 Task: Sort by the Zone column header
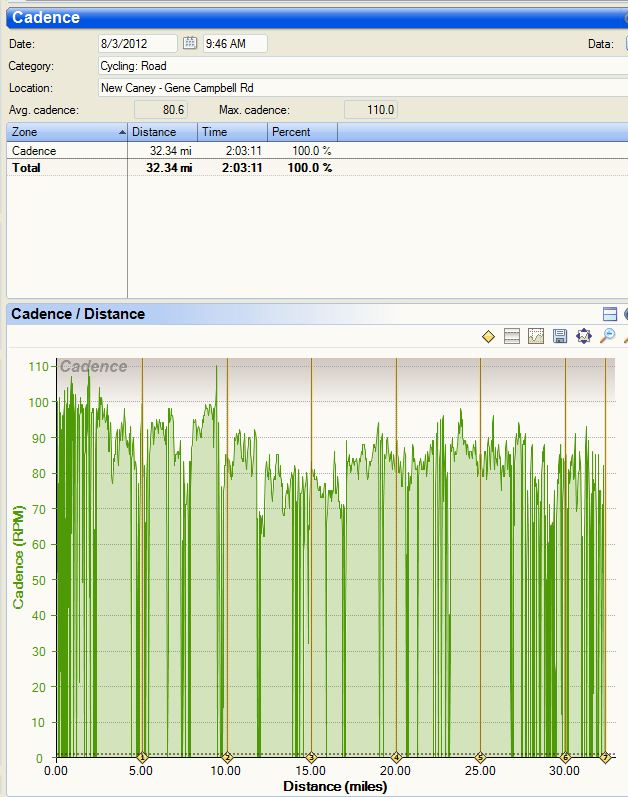tap(66, 132)
